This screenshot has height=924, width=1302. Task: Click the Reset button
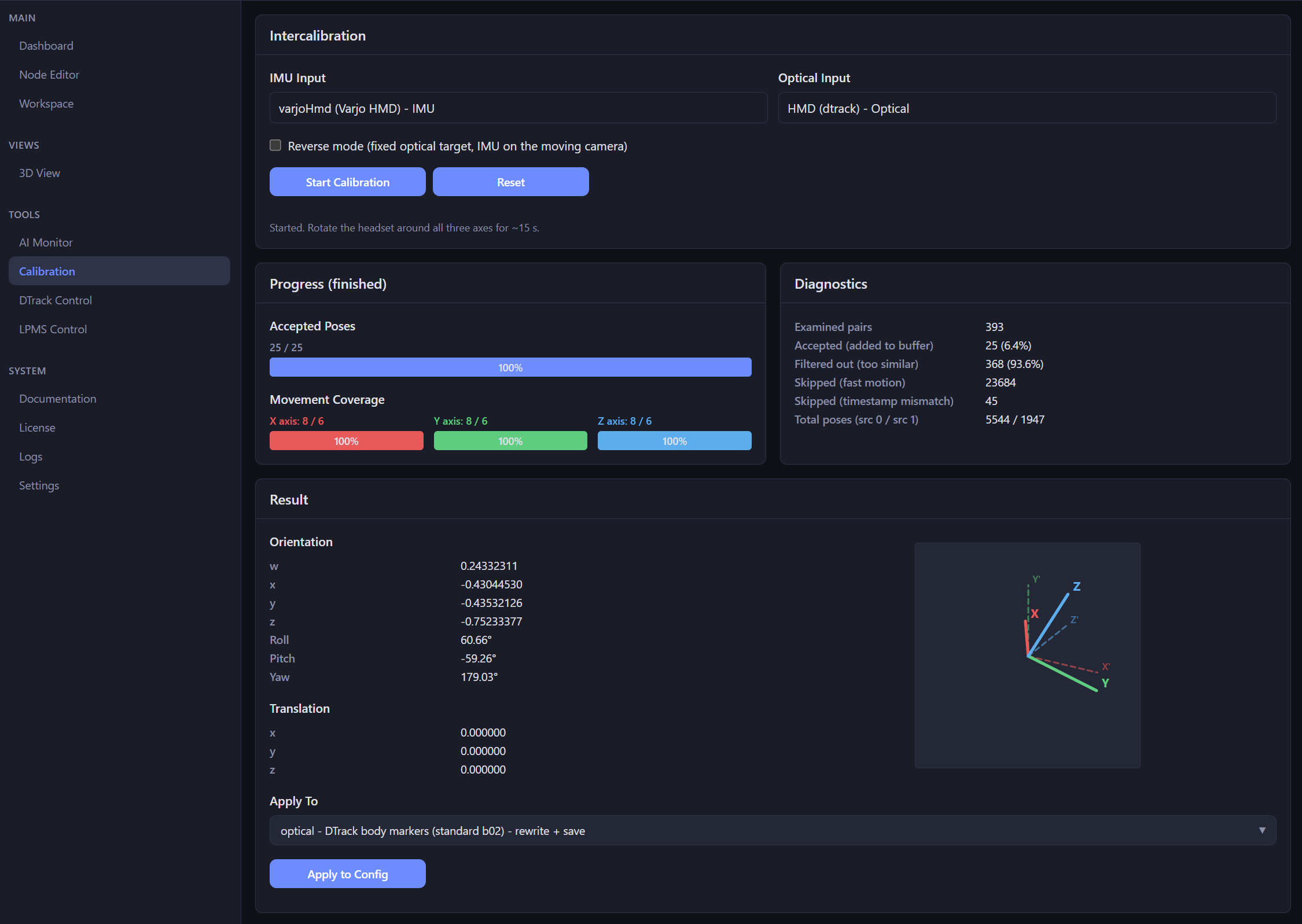[511, 182]
